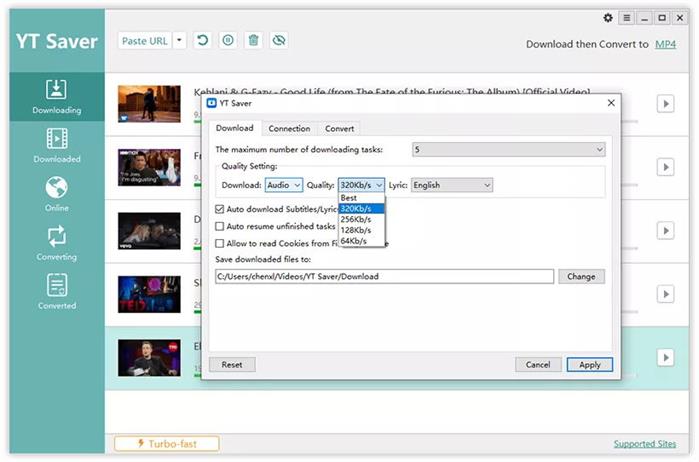Image resolution: width=699 pixels, height=462 pixels.
Task: Open the hamburger menu icon
Action: pyautogui.click(x=627, y=18)
